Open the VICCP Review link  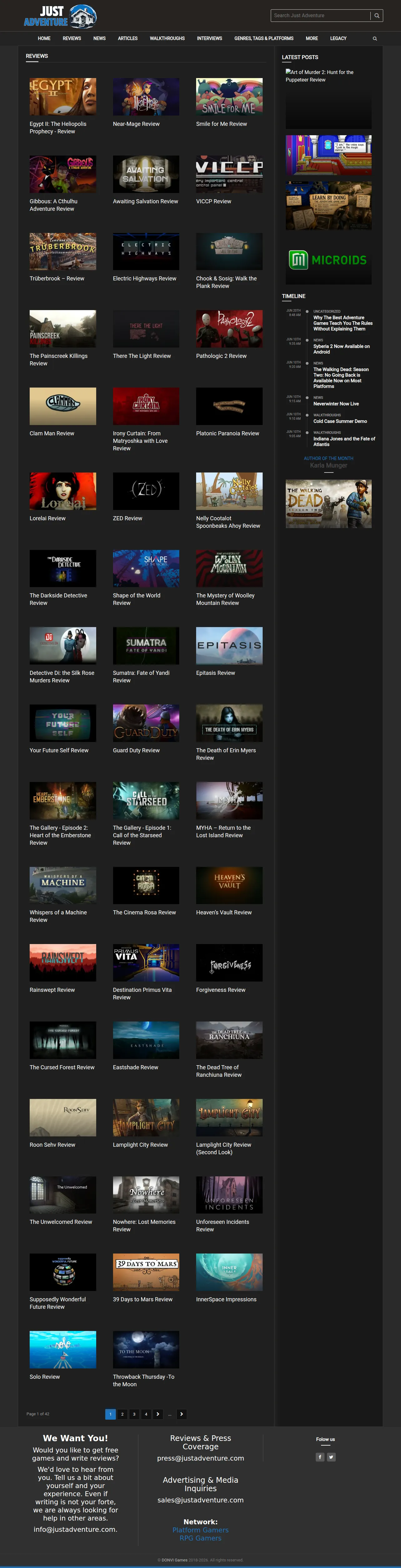[214, 201]
